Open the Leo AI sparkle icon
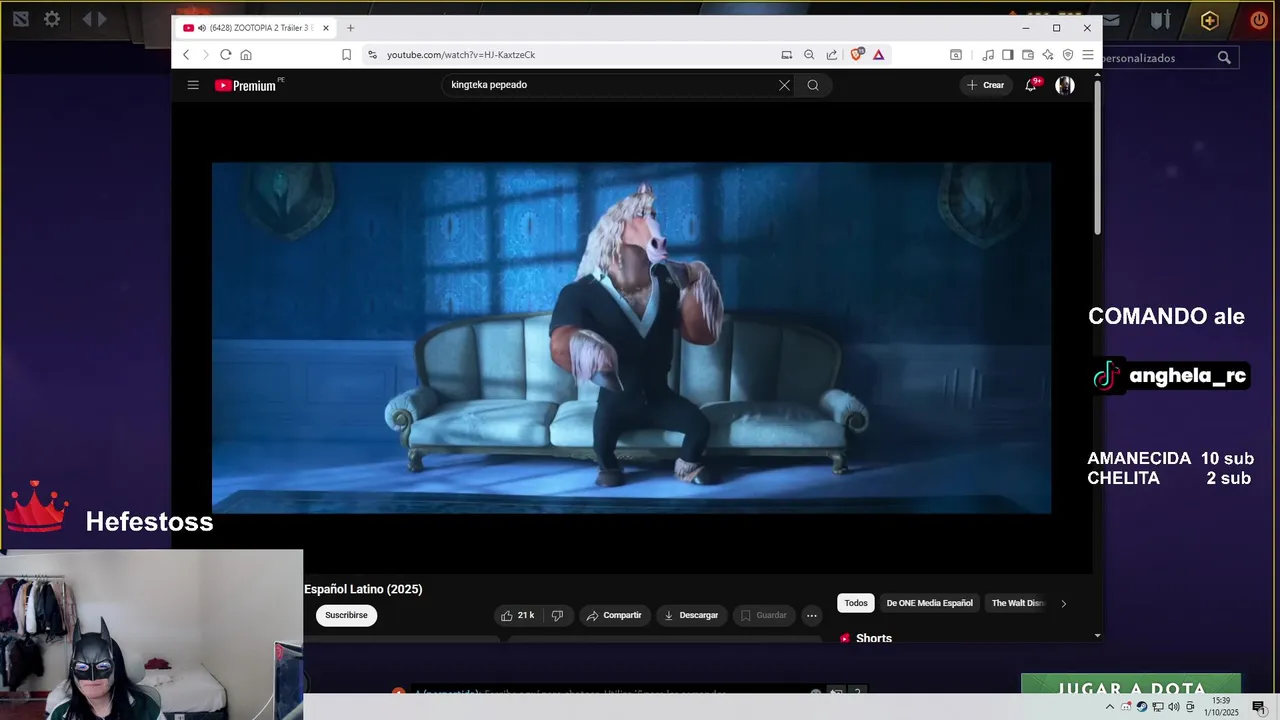 (1048, 55)
